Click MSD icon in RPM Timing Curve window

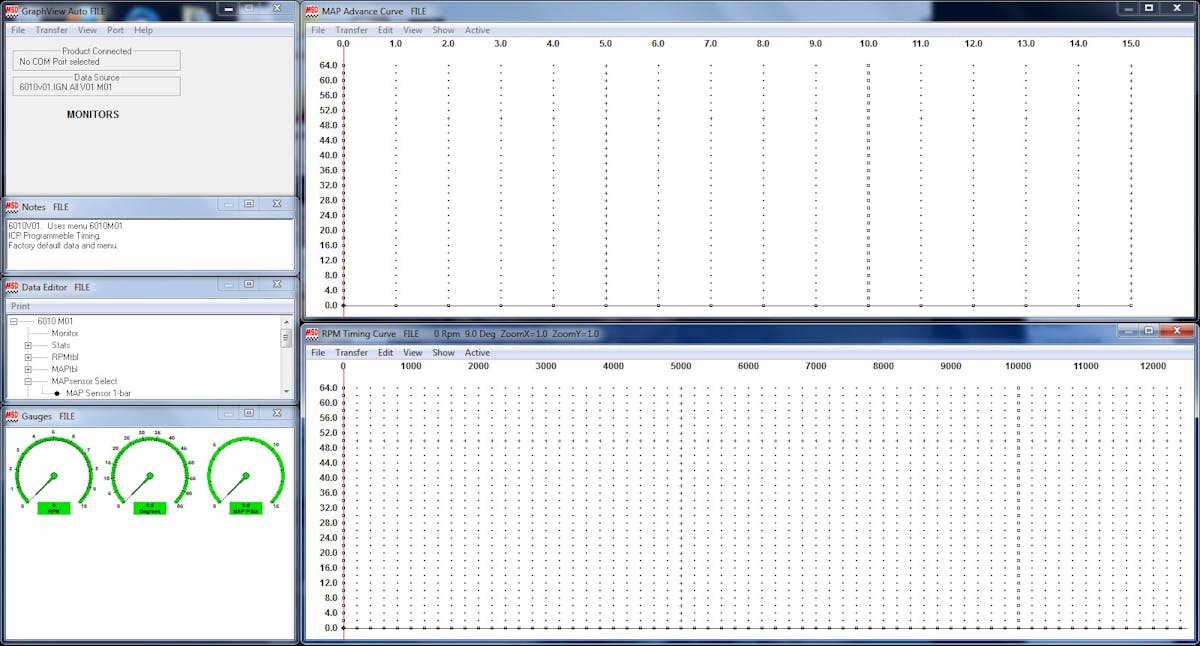312,333
